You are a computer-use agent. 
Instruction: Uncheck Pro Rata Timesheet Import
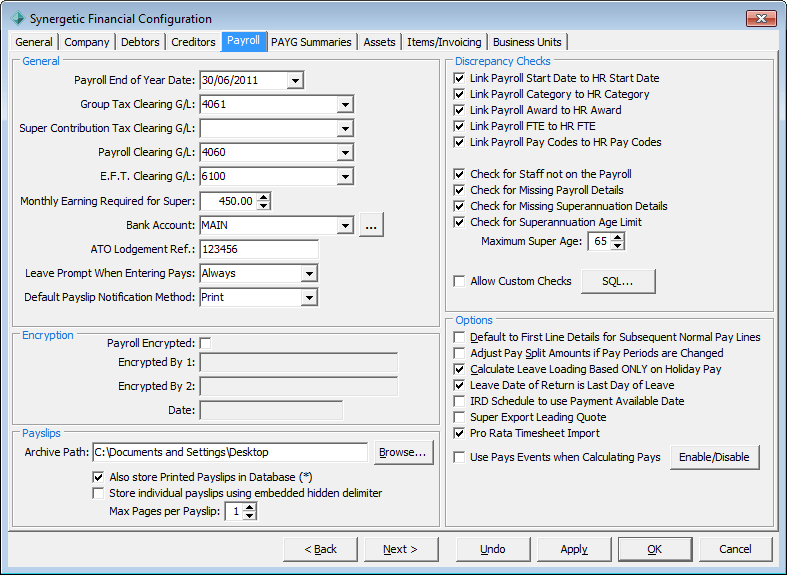[x=459, y=433]
